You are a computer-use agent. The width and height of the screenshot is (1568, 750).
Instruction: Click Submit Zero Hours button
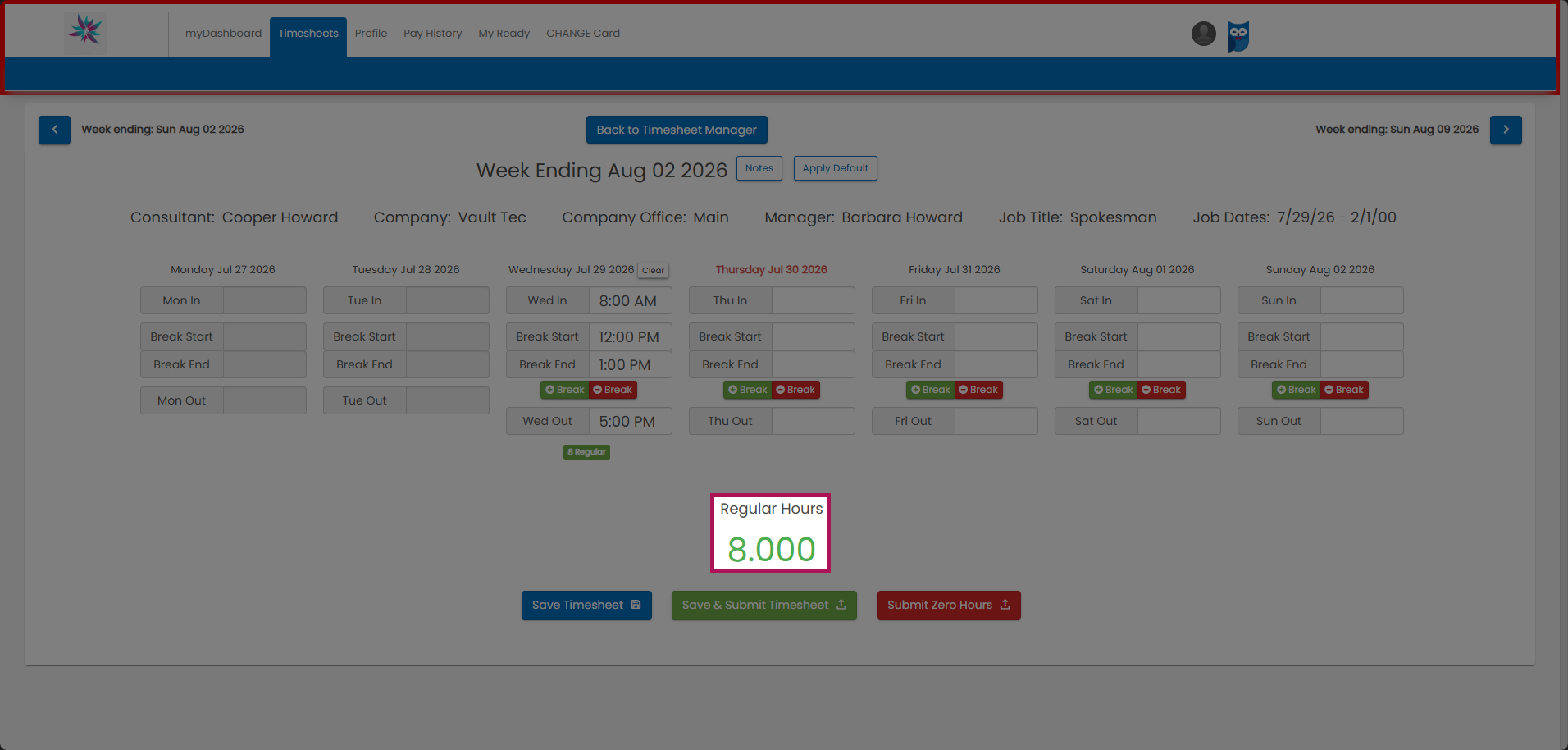949,605
